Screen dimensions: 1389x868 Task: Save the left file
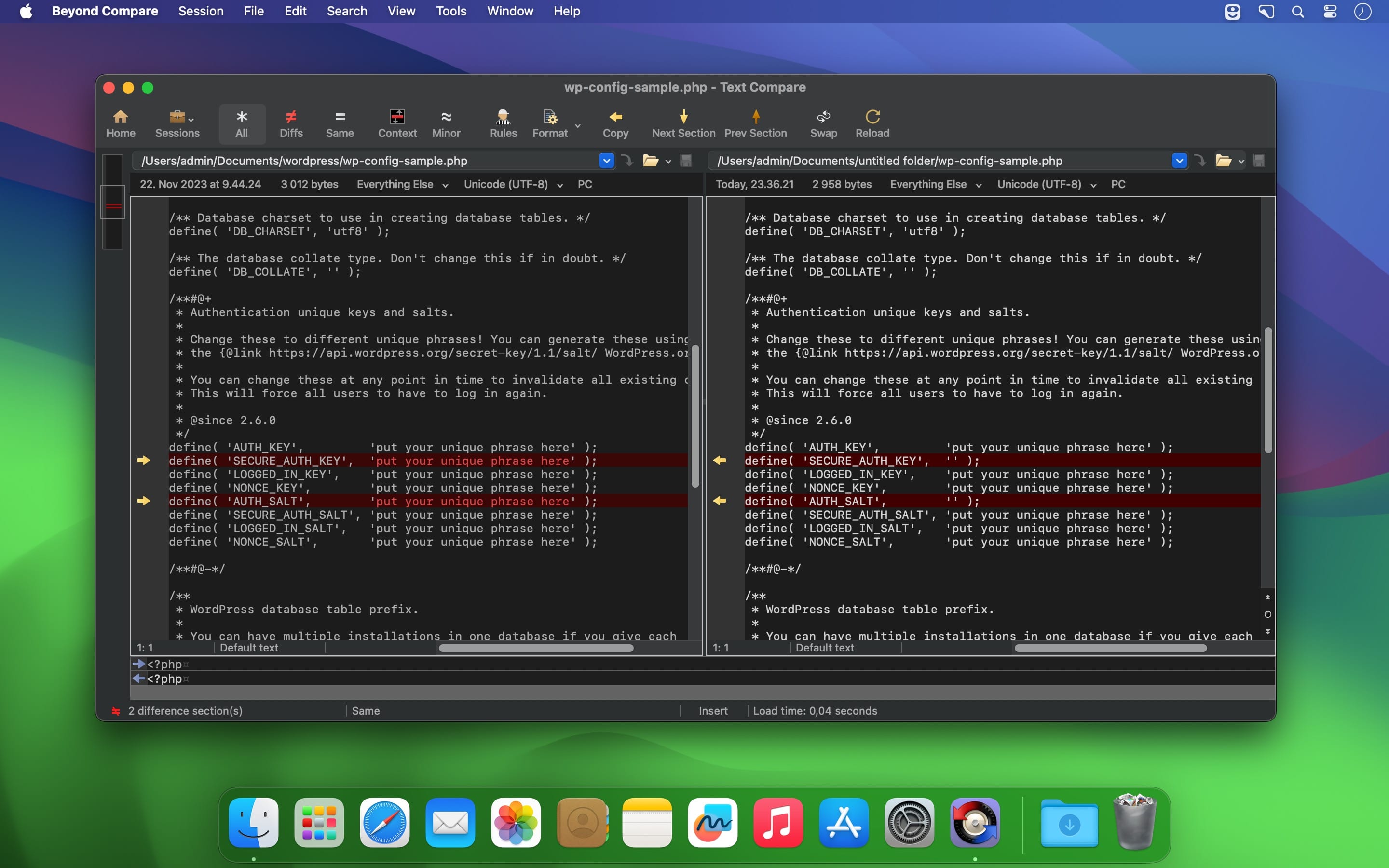(x=686, y=161)
